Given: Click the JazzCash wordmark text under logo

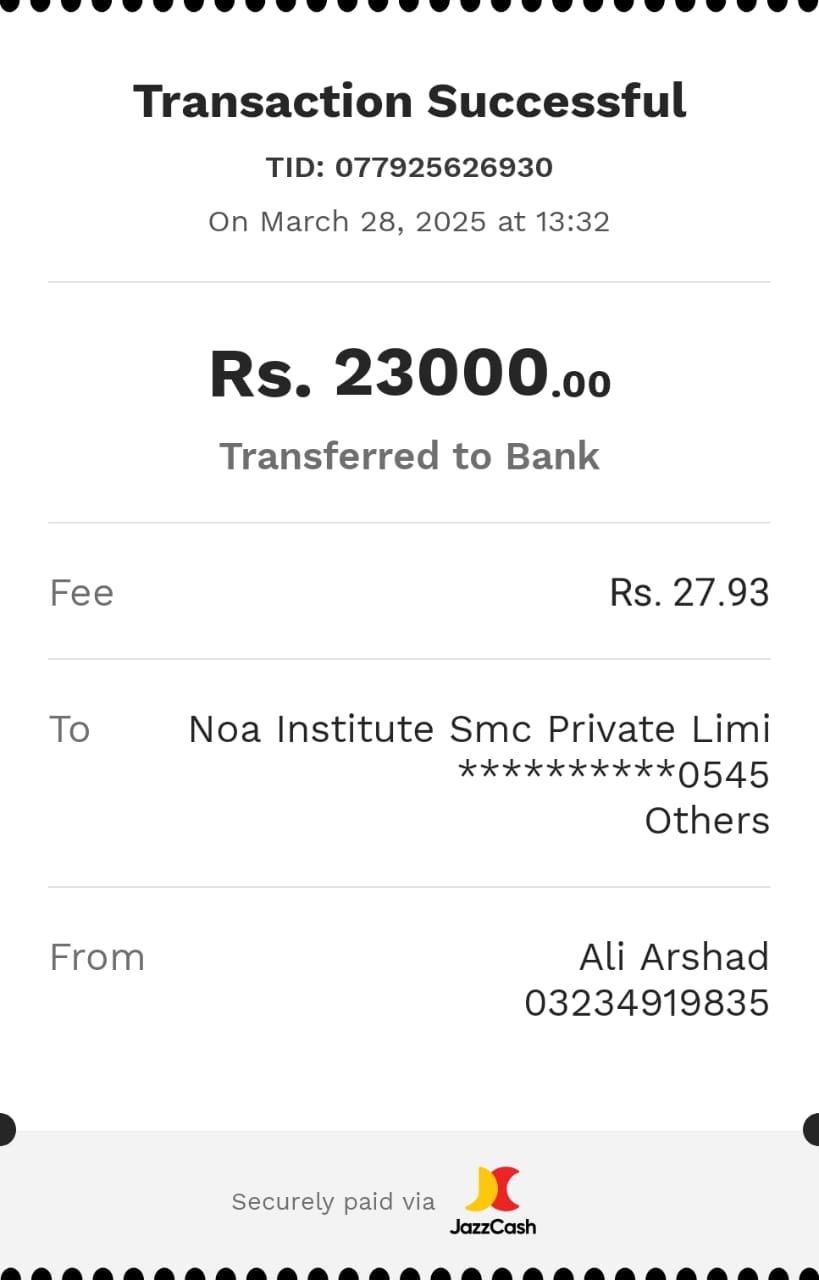Looking at the screenshot, I should pos(493,1226).
